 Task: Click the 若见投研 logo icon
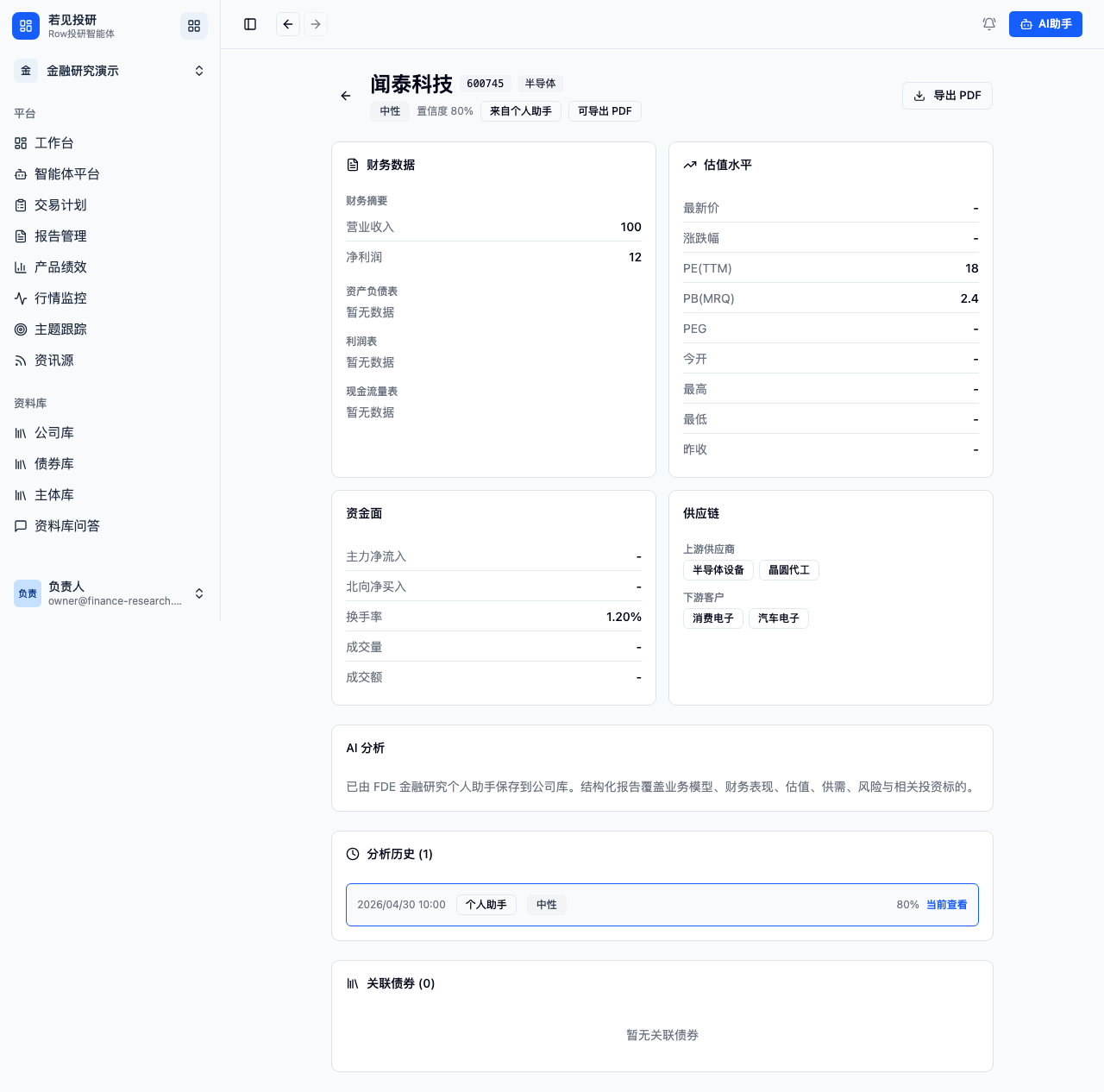point(26,26)
